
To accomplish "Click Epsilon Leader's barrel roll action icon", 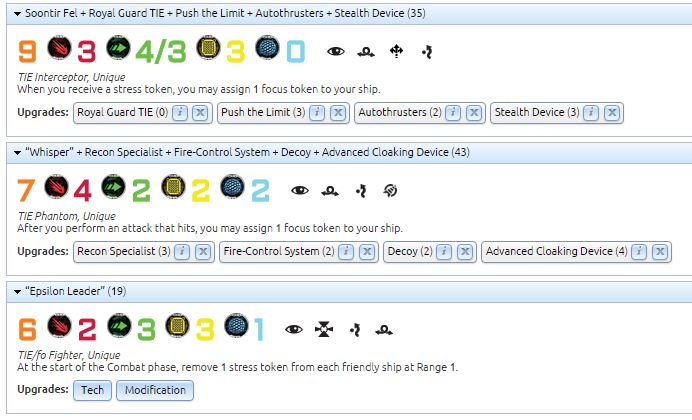I will coord(384,330).
